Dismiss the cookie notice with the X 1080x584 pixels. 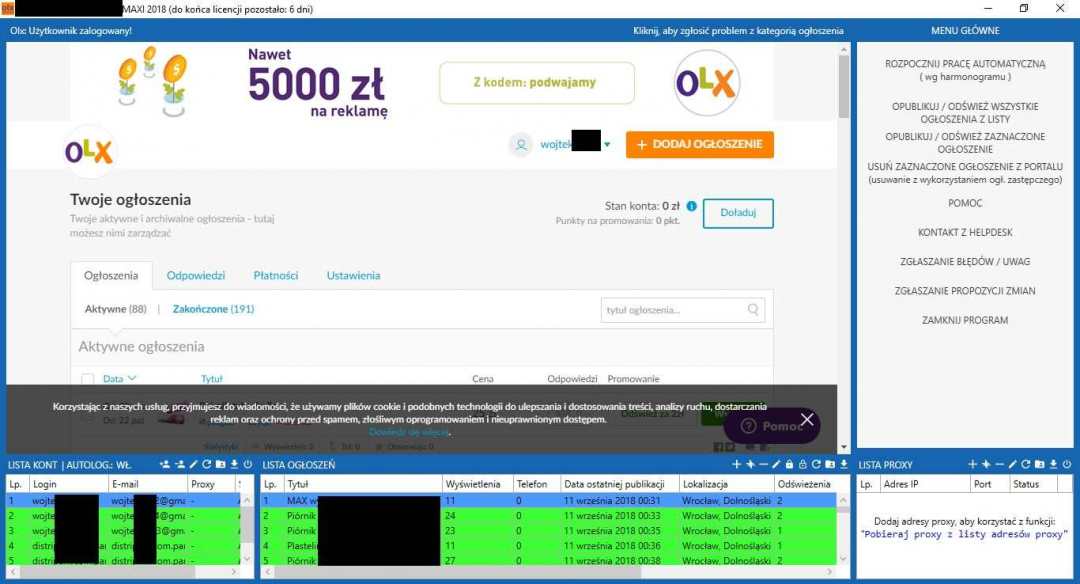807,419
